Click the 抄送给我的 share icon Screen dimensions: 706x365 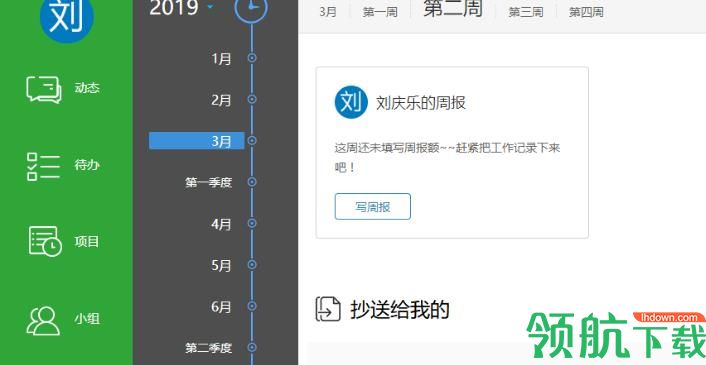point(327,309)
